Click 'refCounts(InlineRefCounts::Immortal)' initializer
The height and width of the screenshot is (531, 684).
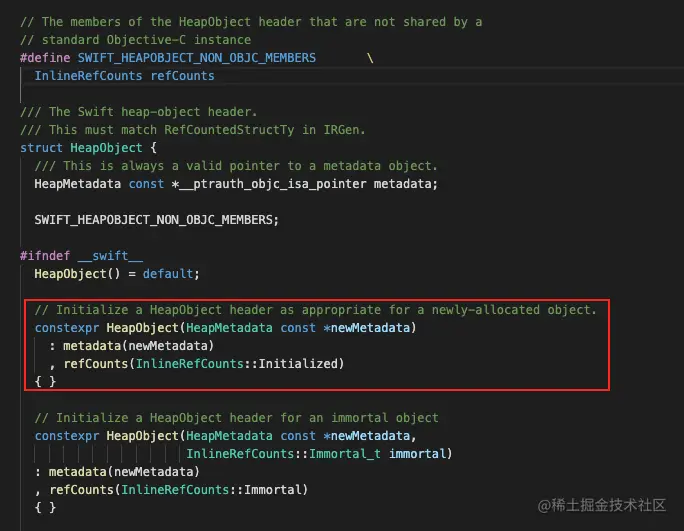tap(178, 490)
